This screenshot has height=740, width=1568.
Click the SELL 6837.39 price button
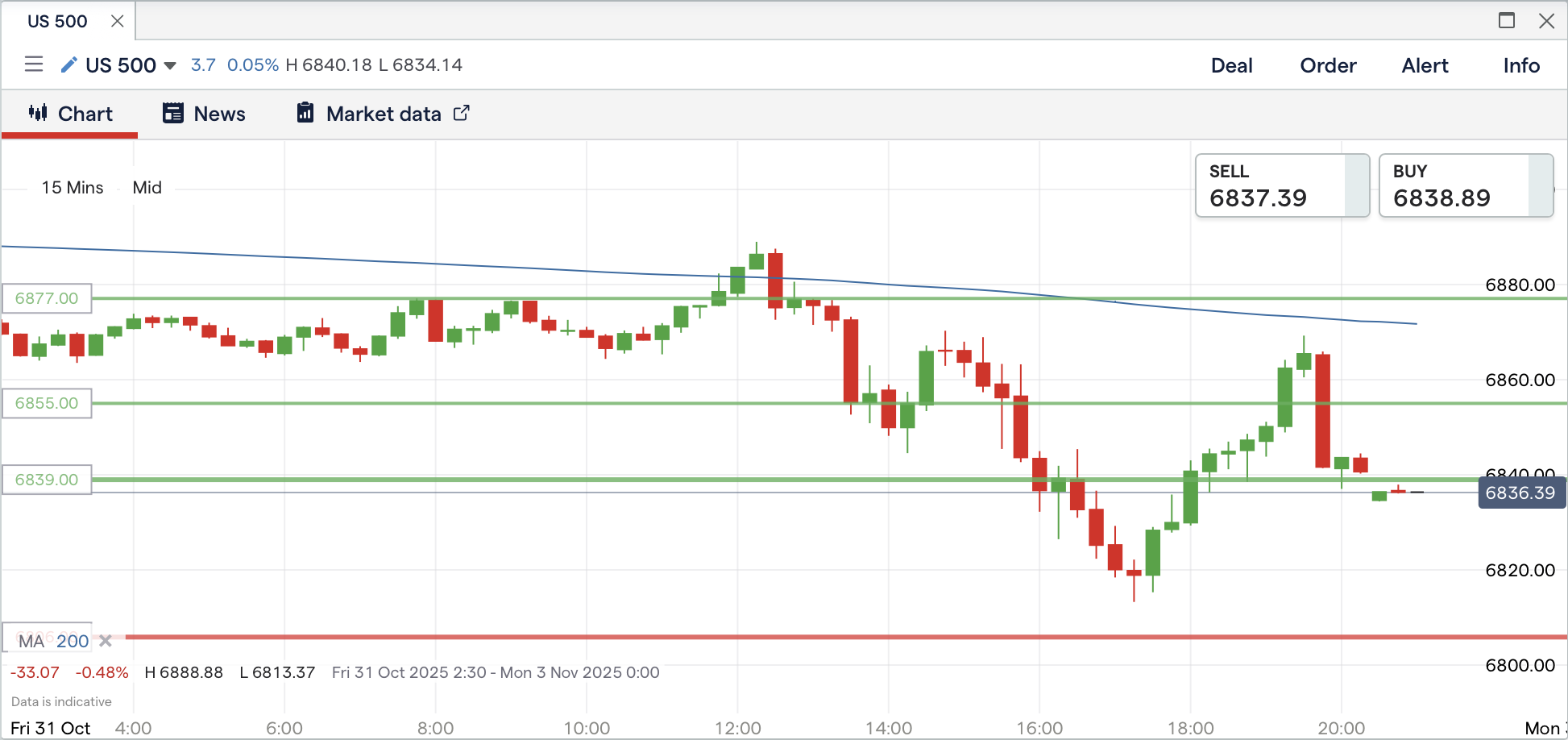(1281, 186)
